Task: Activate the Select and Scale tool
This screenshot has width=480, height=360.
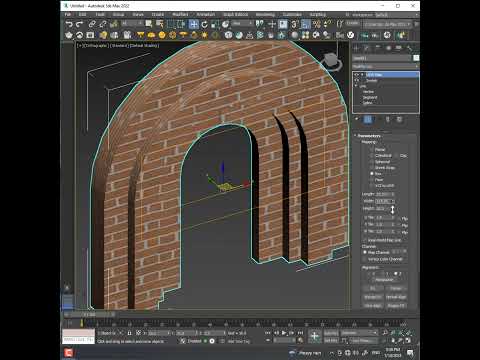Action: (x=215, y=24)
